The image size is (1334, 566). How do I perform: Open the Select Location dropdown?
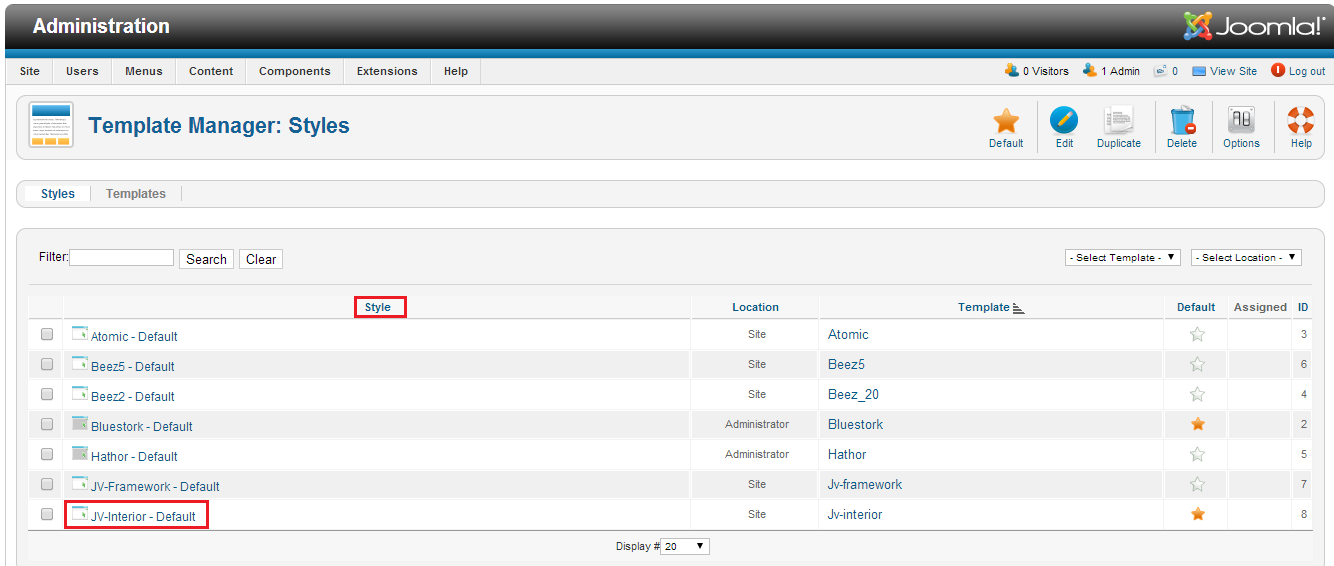pos(1246,258)
